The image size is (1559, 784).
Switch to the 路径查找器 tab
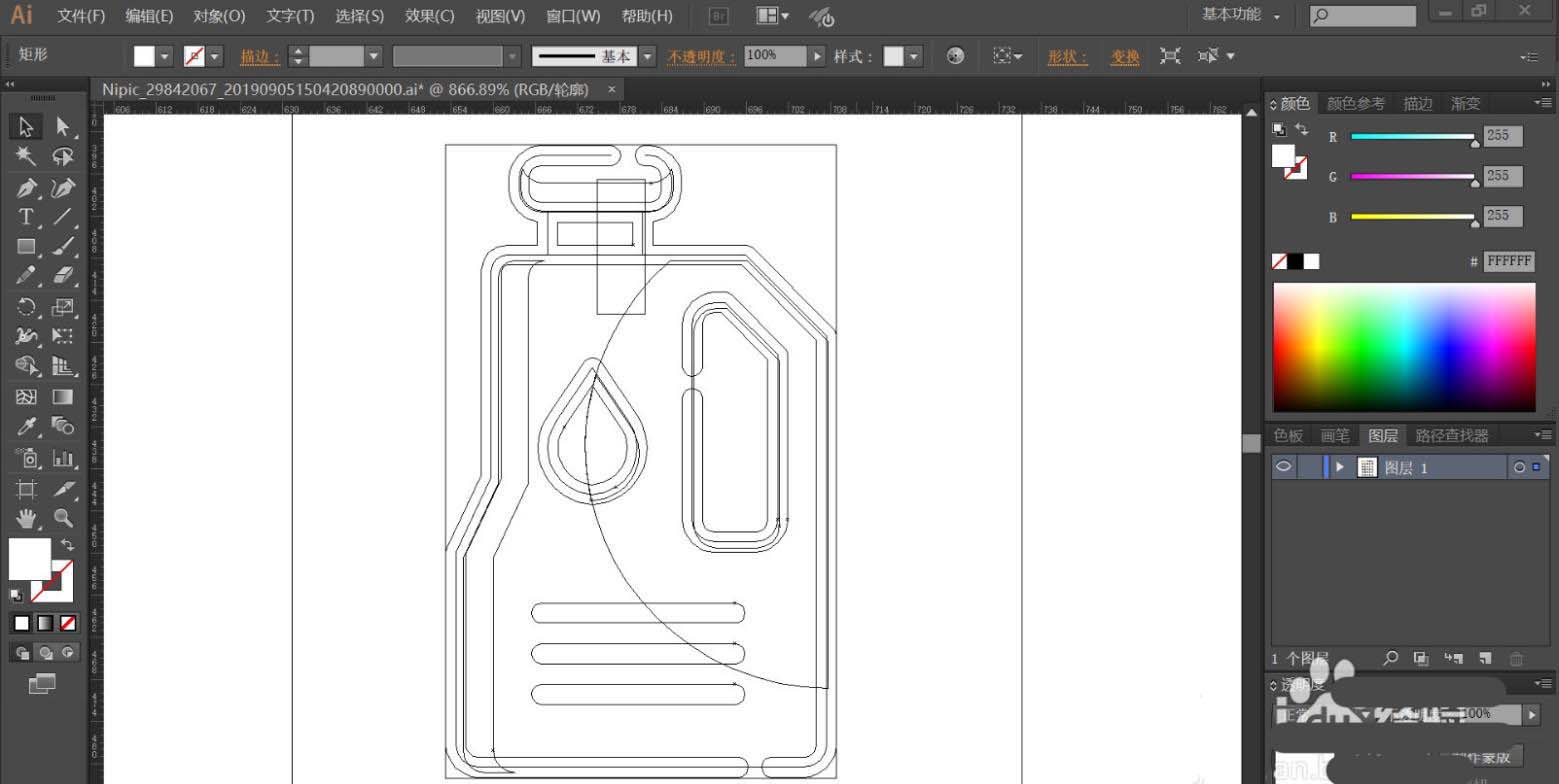[x=1452, y=436]
